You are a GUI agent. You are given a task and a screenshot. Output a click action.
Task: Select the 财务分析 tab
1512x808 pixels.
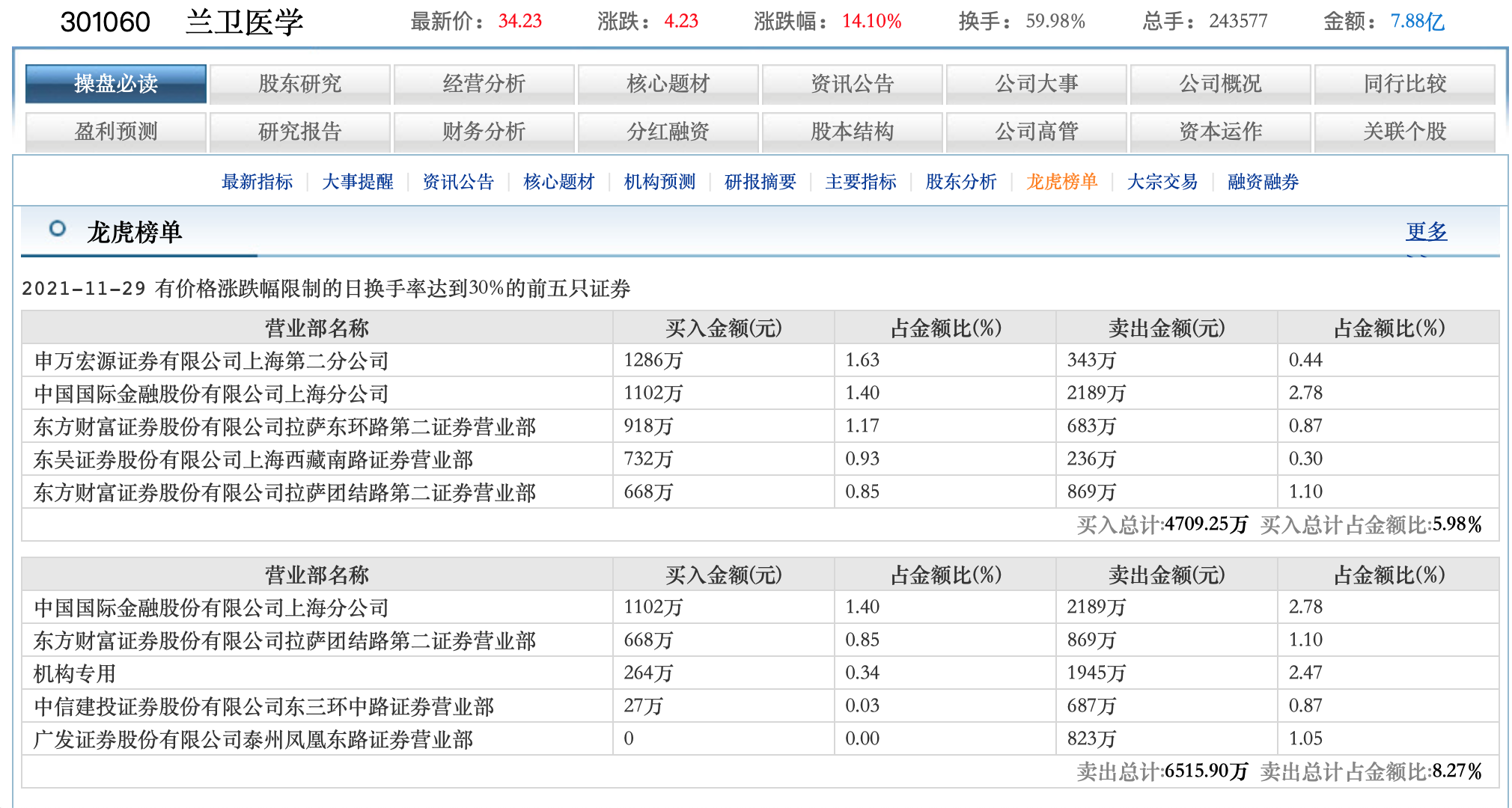(x=484, y=132)
